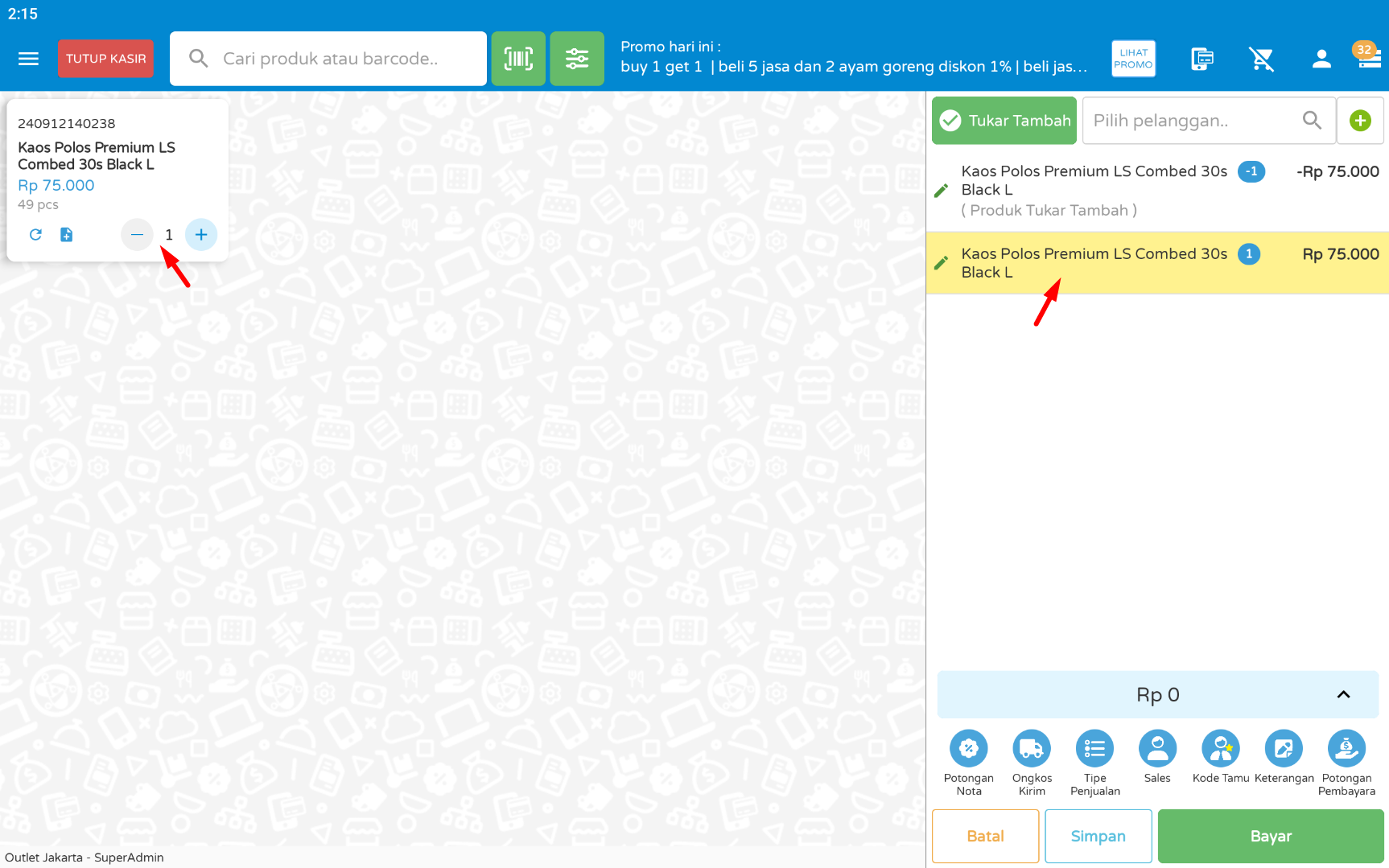The height and width of the screenshot is (868, 1389).
Task: Click the 1 quantity badge on highlighted item
Action: click(x=1249, y=254)
